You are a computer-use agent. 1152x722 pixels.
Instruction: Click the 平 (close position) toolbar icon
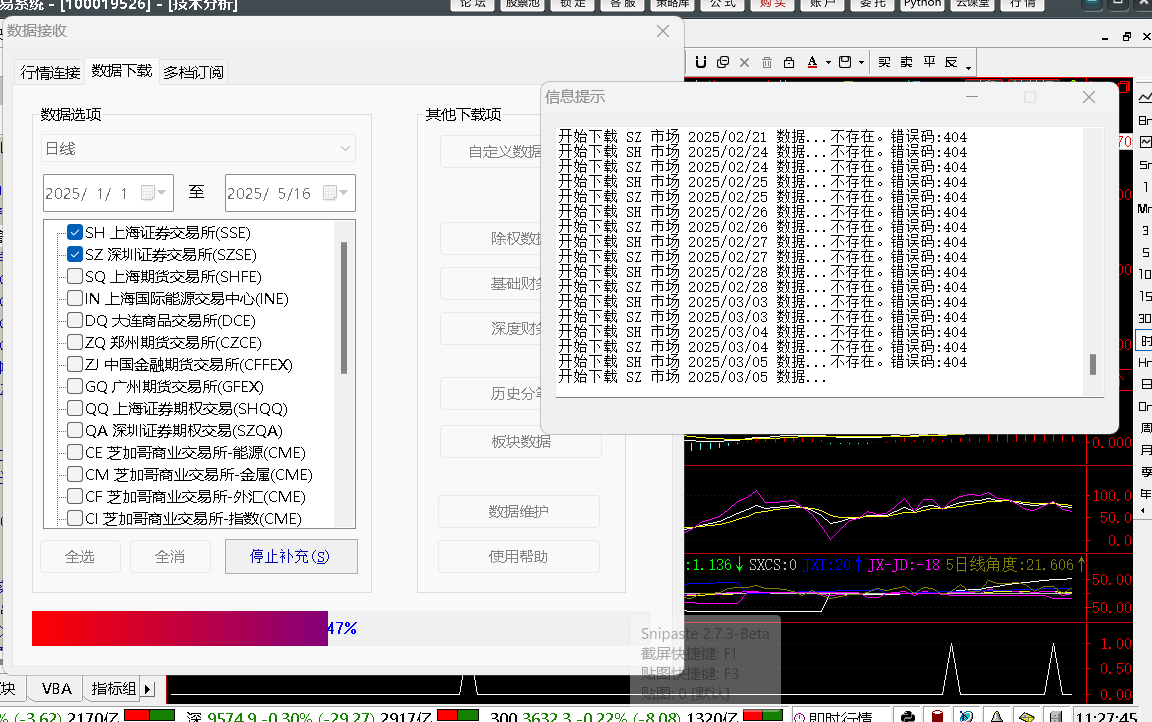[x=929, y=62]
